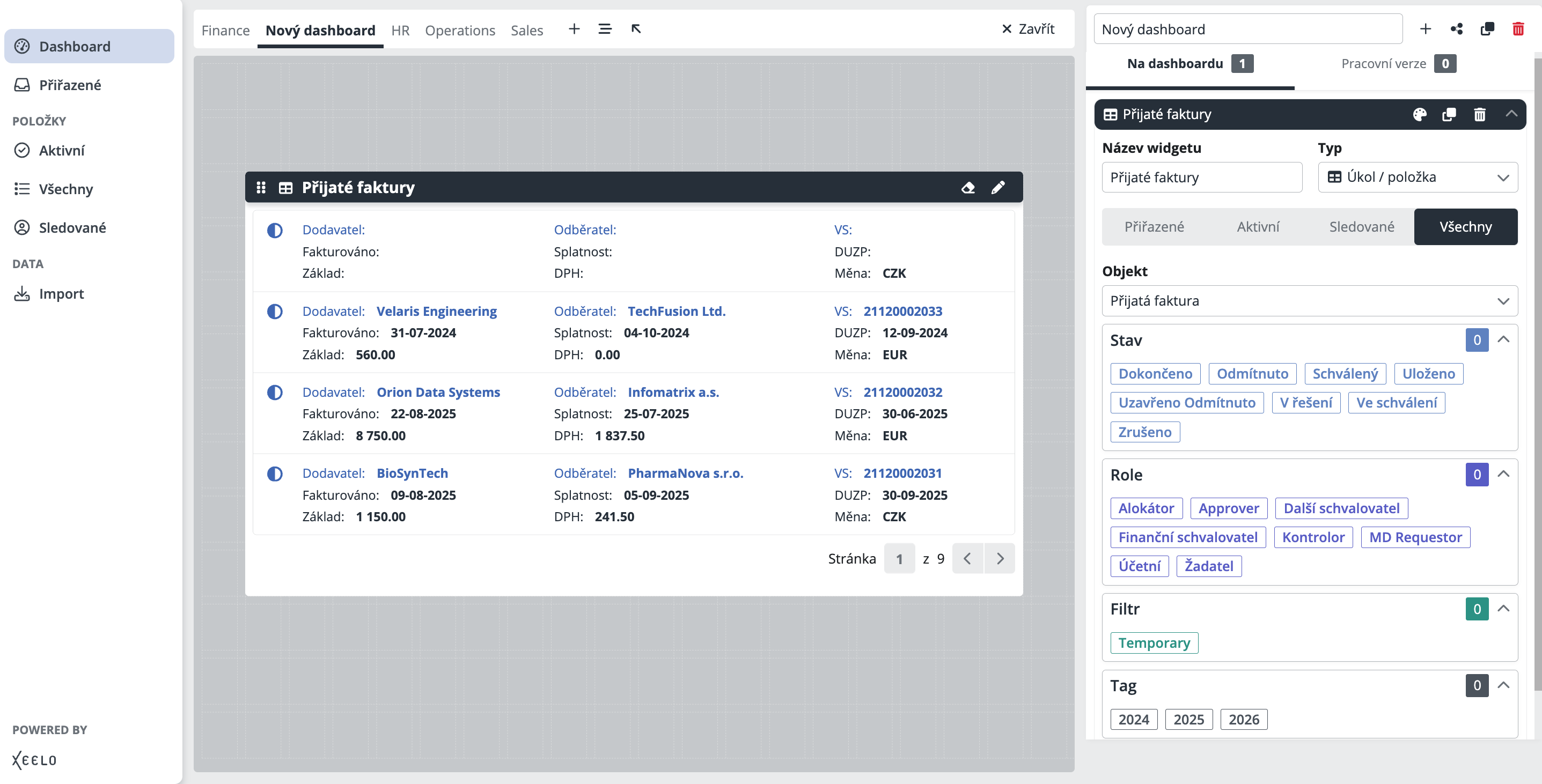Click the hamburger list icon beside tabs
This screenshot has height=784, width=1542.
point(605,29)
